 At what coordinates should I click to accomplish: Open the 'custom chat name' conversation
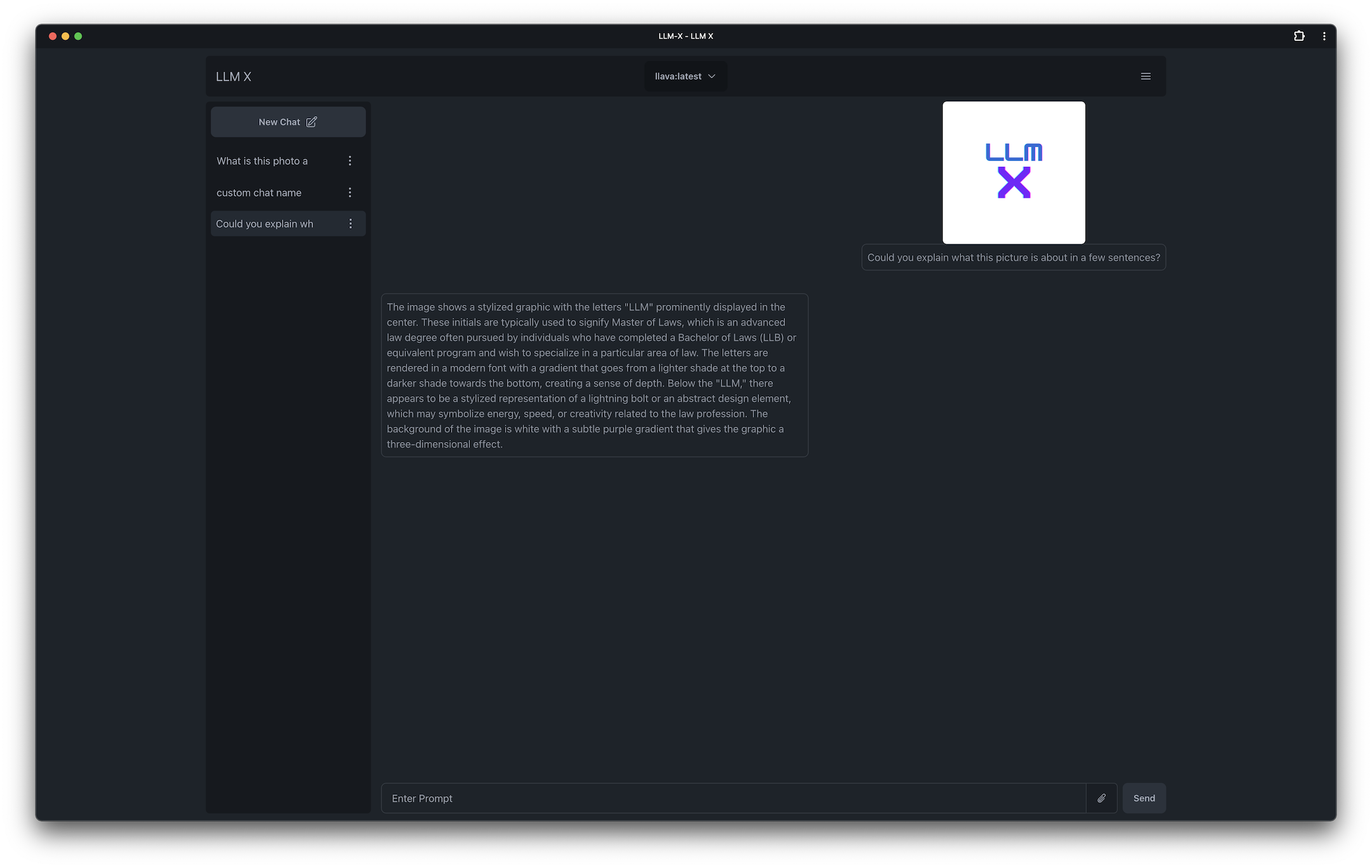coord(259,193)
